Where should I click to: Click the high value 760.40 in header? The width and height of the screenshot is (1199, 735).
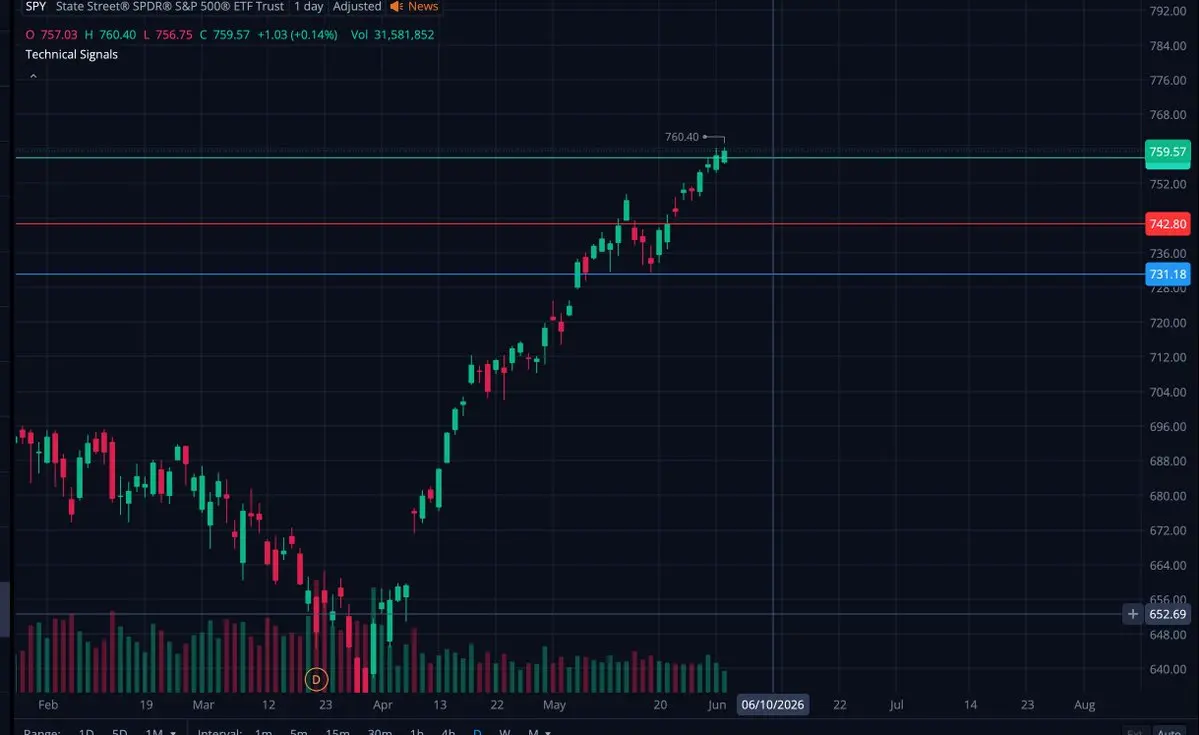point(118,34)
